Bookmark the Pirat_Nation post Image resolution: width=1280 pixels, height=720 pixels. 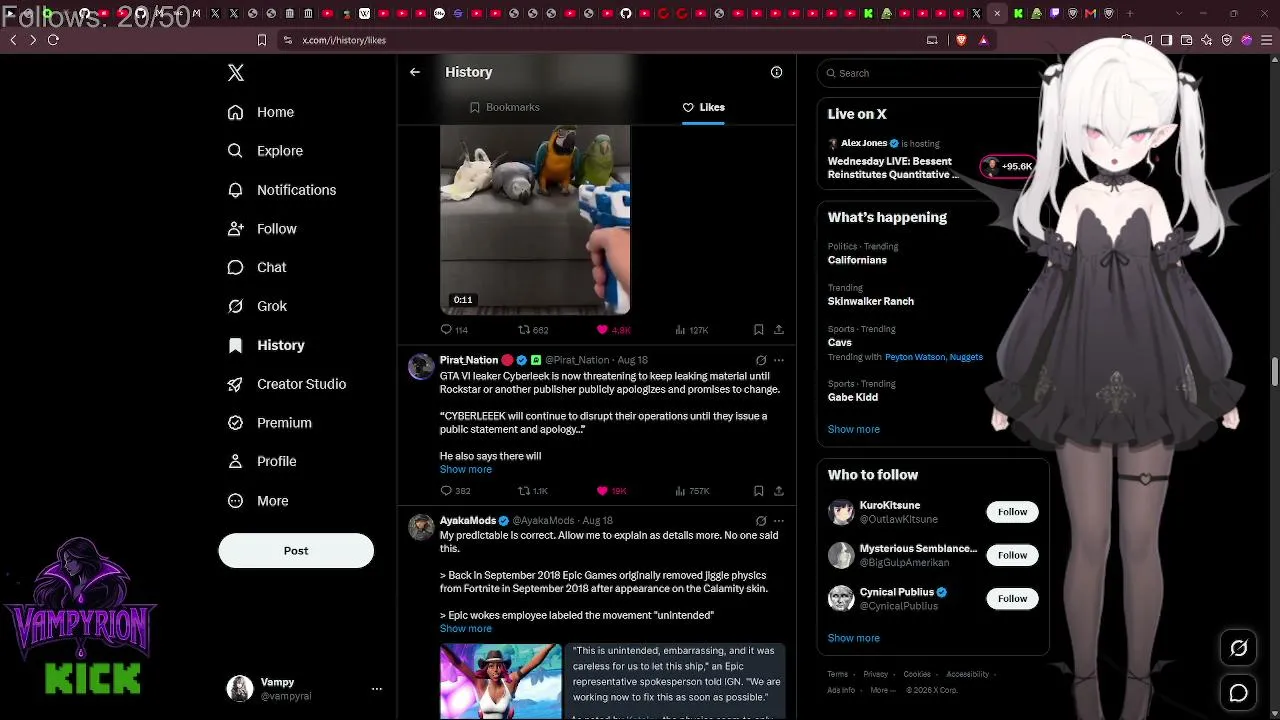tap(758, 491)
